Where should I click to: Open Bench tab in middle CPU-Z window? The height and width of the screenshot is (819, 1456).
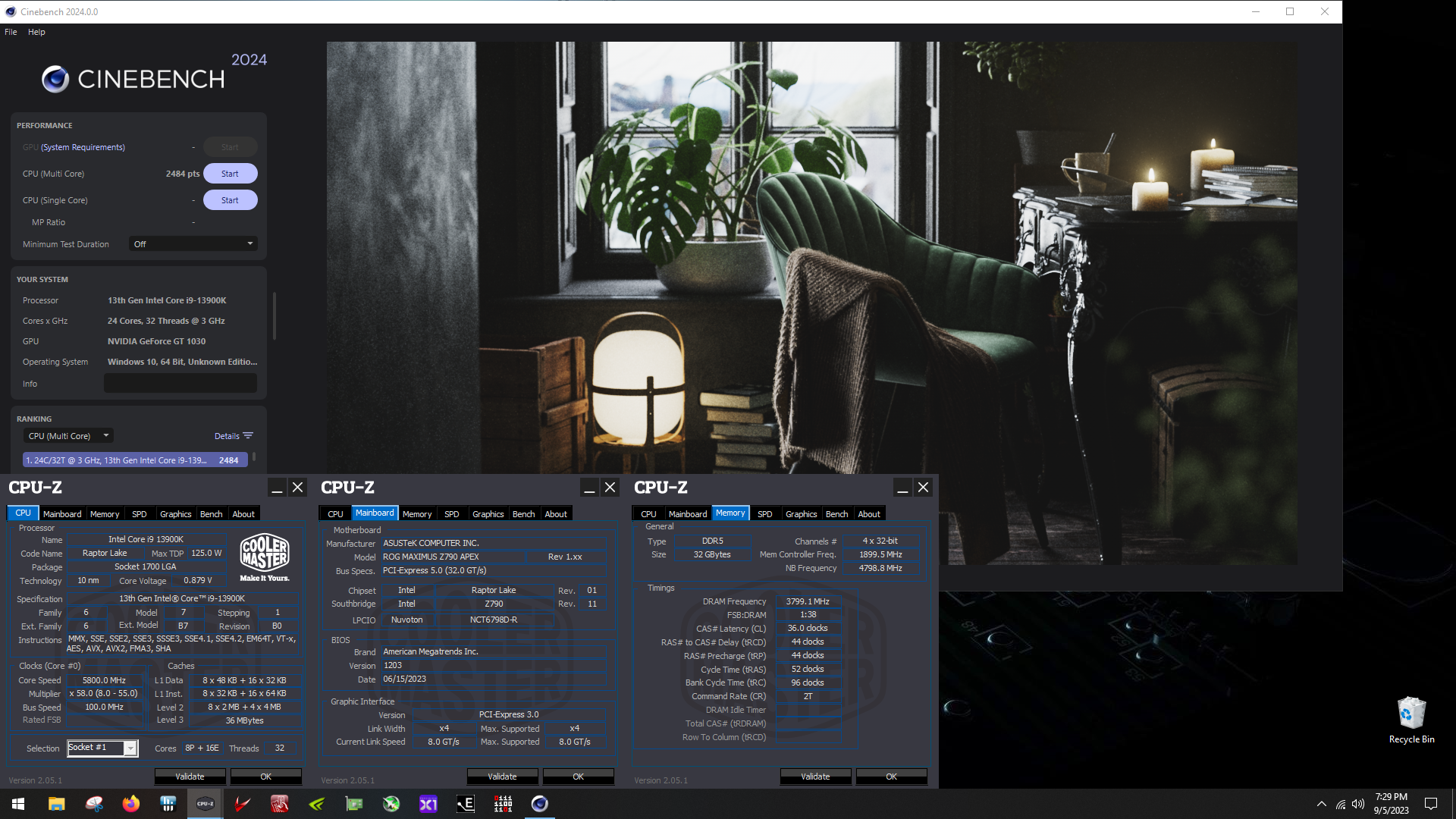524,514
